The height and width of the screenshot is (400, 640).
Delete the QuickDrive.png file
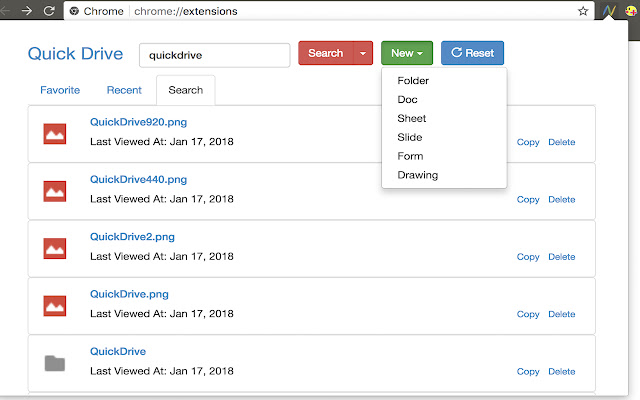pos(562,314)
